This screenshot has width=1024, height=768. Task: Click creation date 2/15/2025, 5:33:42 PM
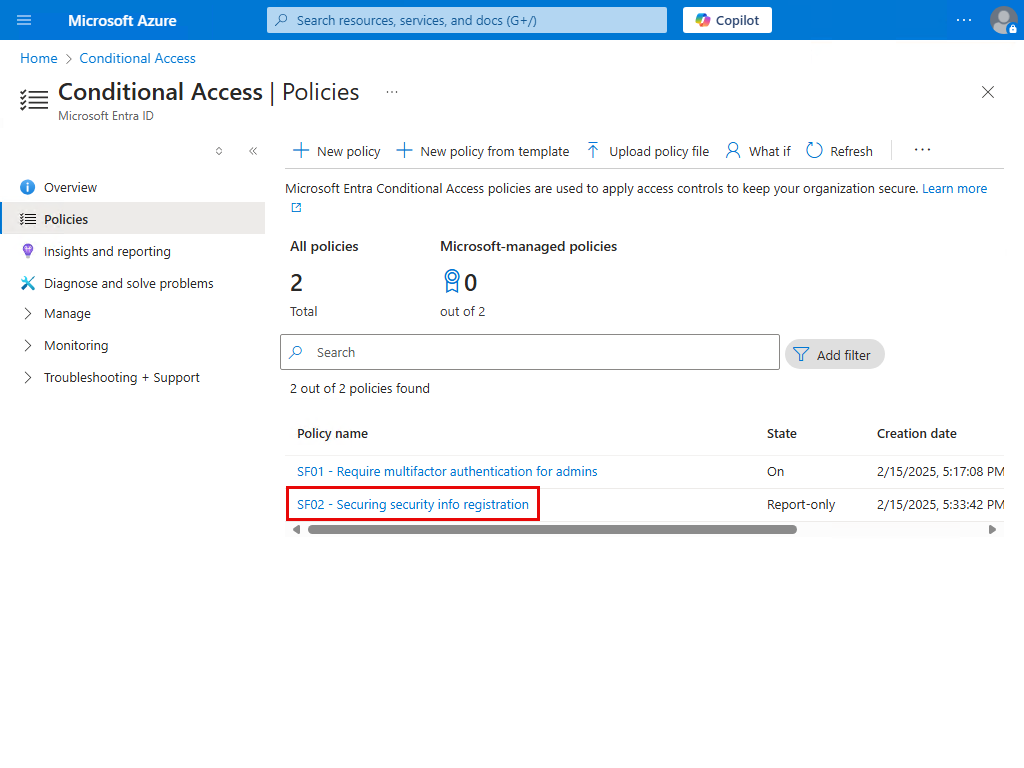click(x=940, y=504)
